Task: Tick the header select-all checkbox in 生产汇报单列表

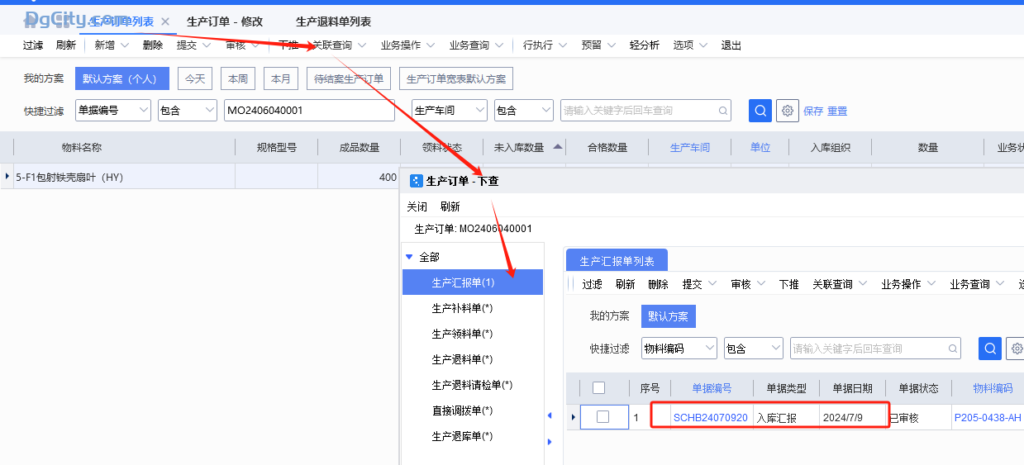Action: click(x=598, y=388)
